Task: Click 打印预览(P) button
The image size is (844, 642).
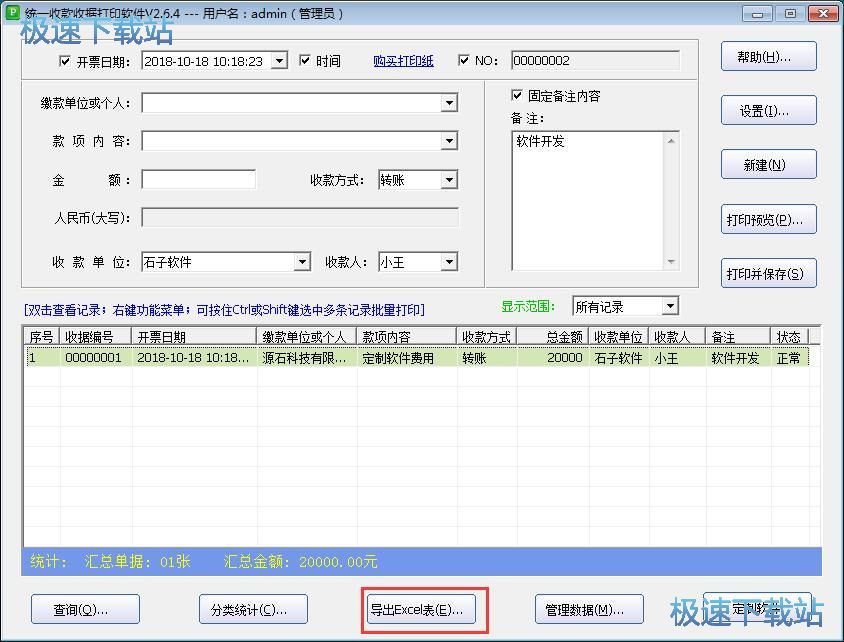Action: 768,220
